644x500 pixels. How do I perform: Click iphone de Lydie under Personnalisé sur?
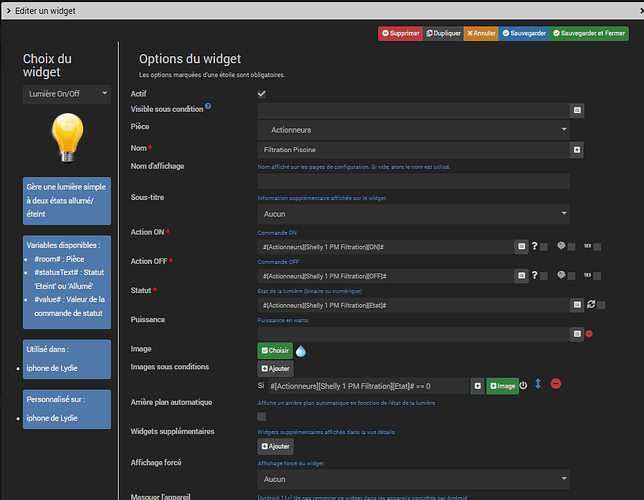click(52, 418)
